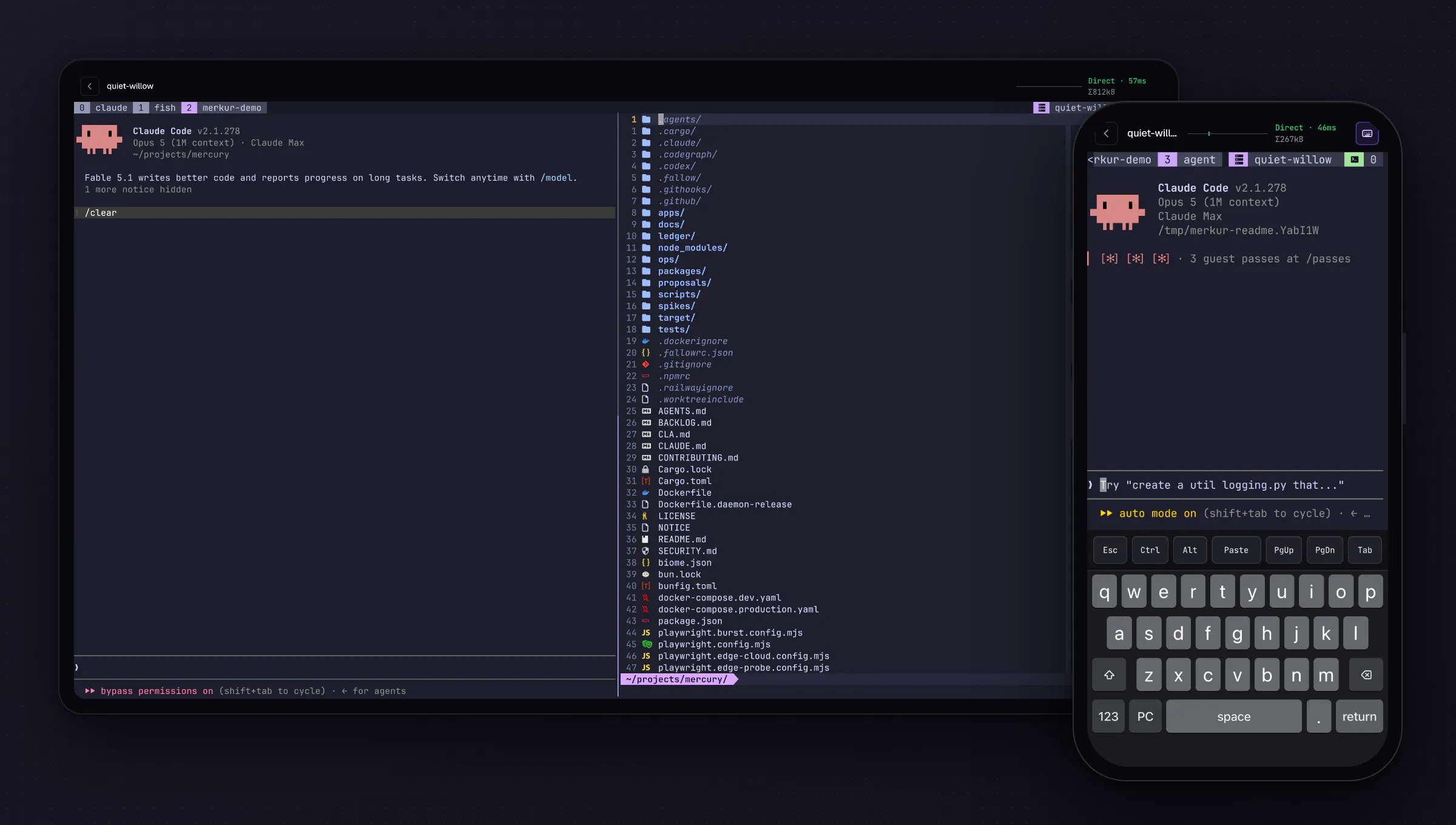Tap the backspace key on the phone keyboard

(1366, 675)
